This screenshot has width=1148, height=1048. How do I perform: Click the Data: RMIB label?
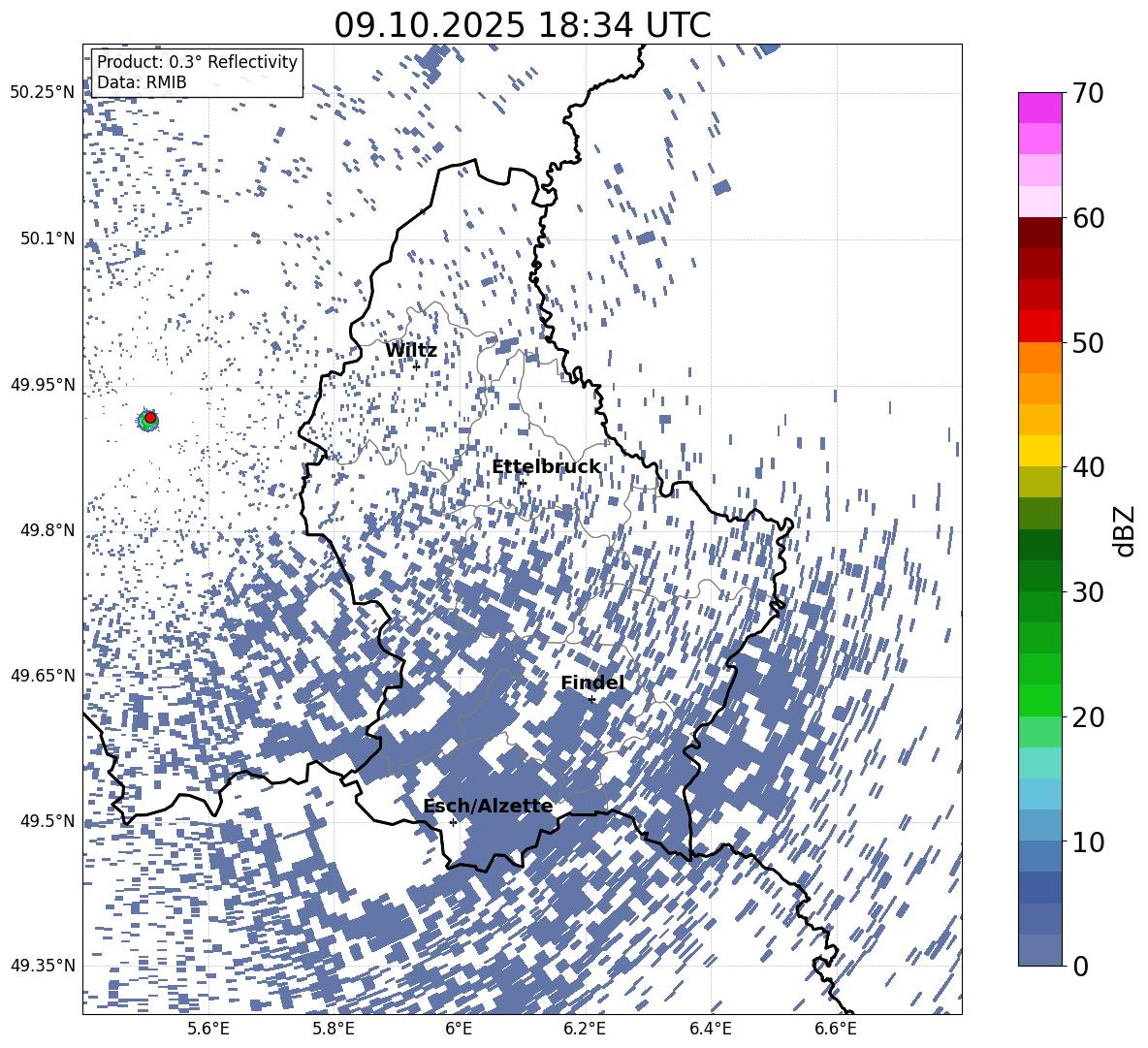point(142,82)
